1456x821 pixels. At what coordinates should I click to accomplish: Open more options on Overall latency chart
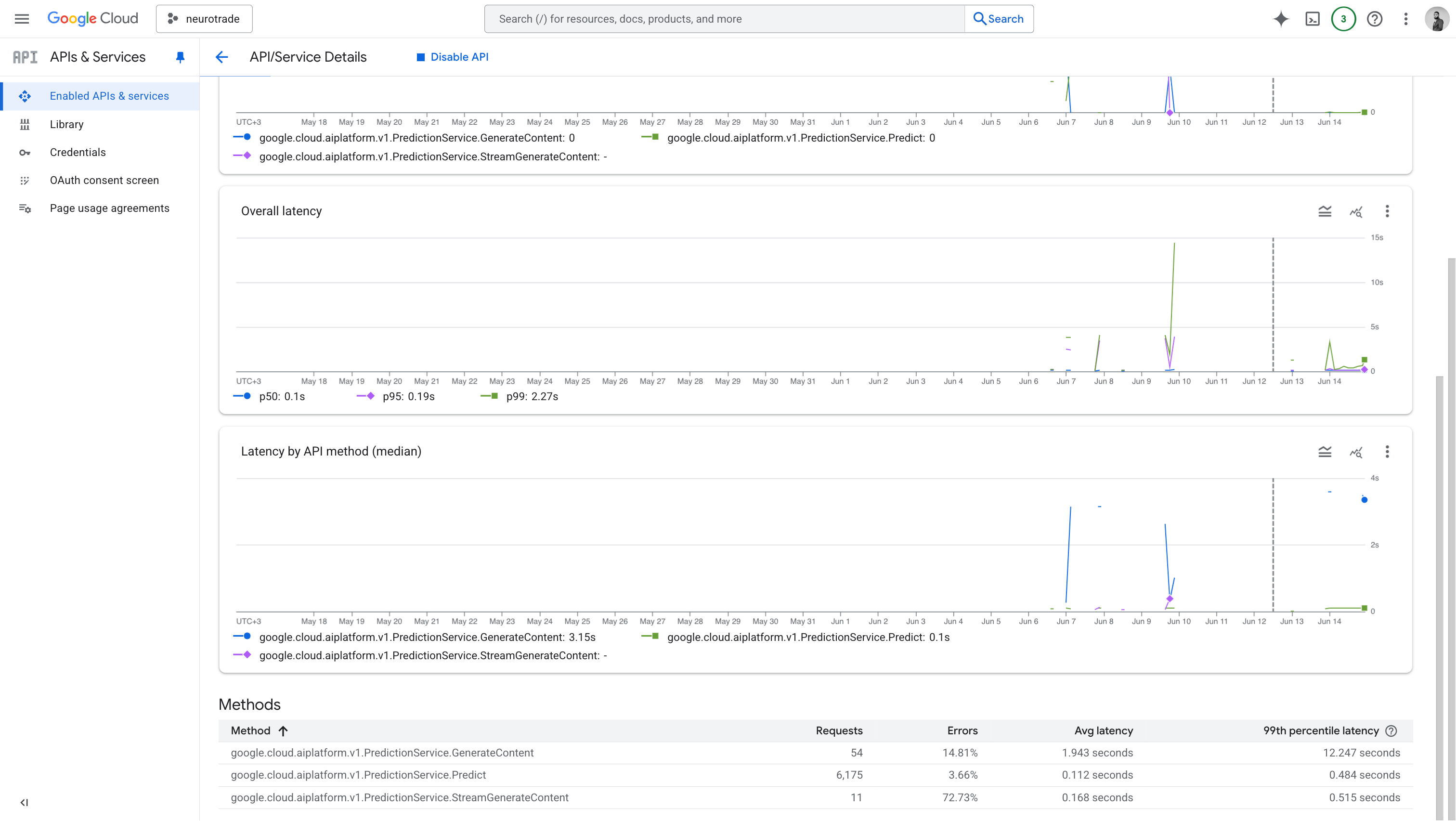tap(1387, 211)
